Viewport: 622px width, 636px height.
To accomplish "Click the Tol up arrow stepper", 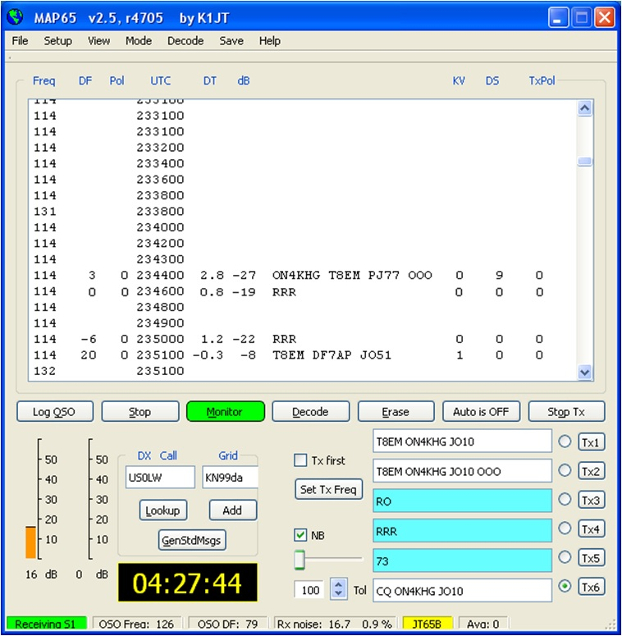I will coord(338,583).
